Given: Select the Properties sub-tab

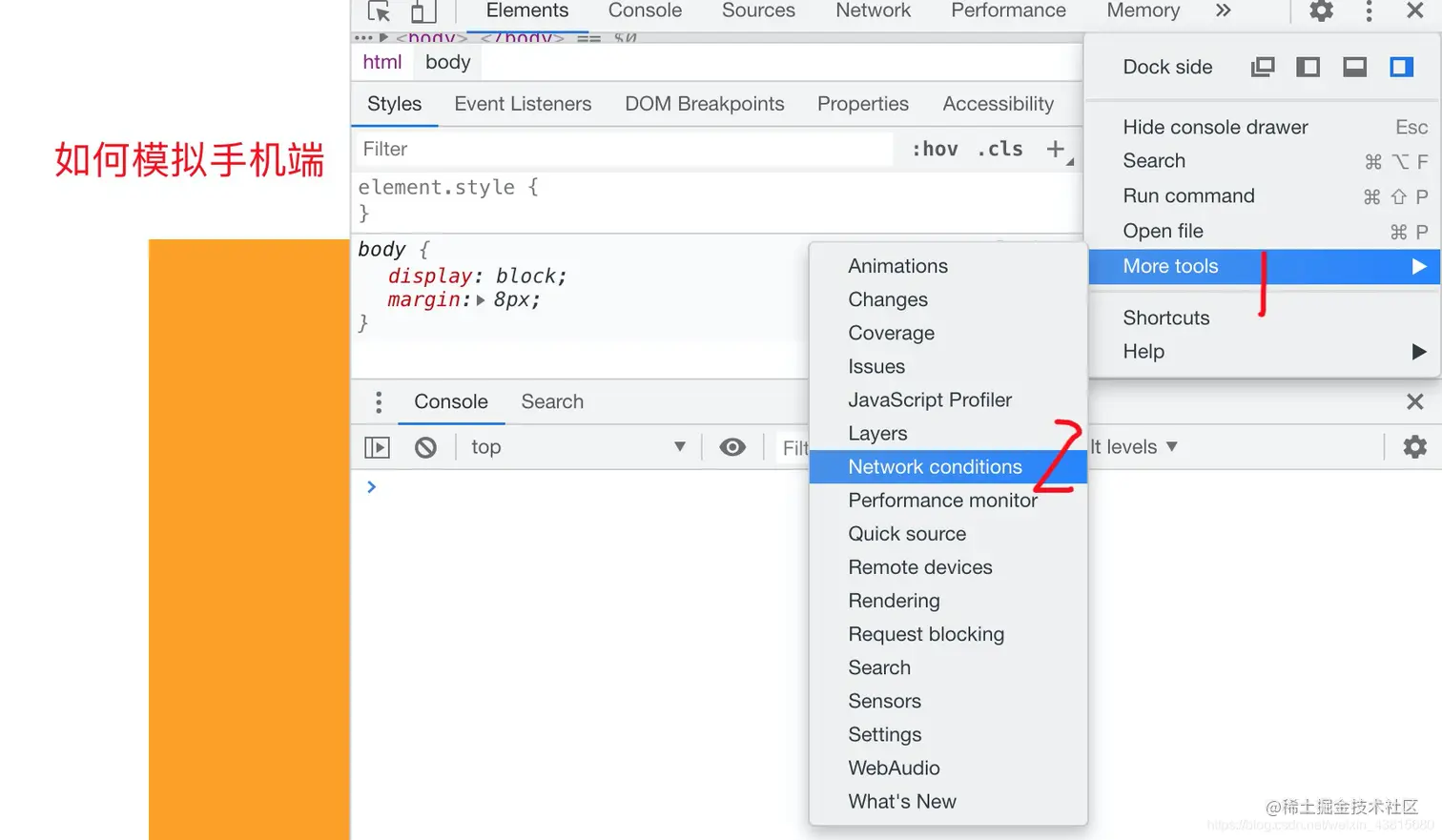Looking at the screenshot, I should pyautogui.click(x=863, y=104).
